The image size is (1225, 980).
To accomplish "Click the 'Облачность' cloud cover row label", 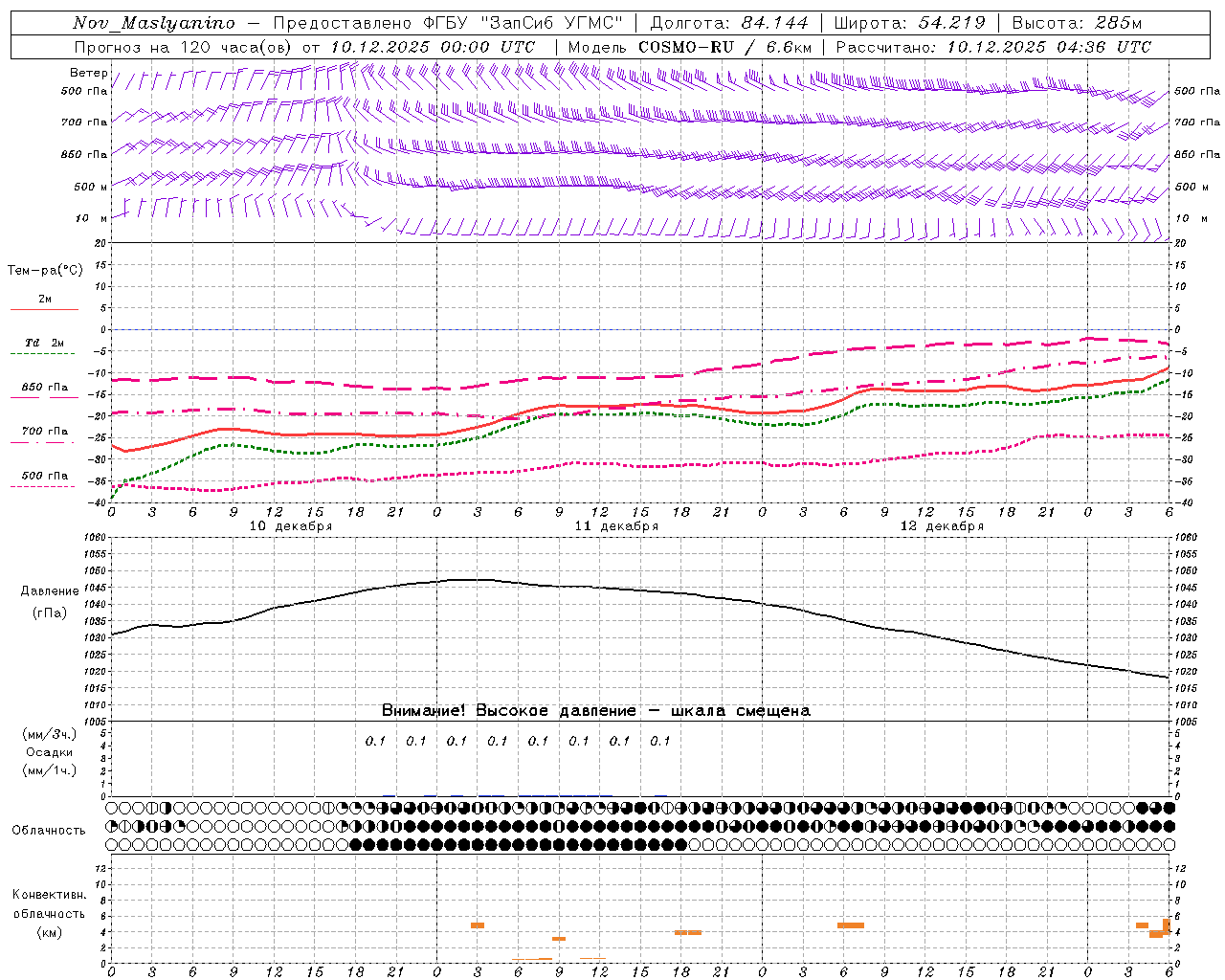I will pyautogui.click(x=49, y=830).
